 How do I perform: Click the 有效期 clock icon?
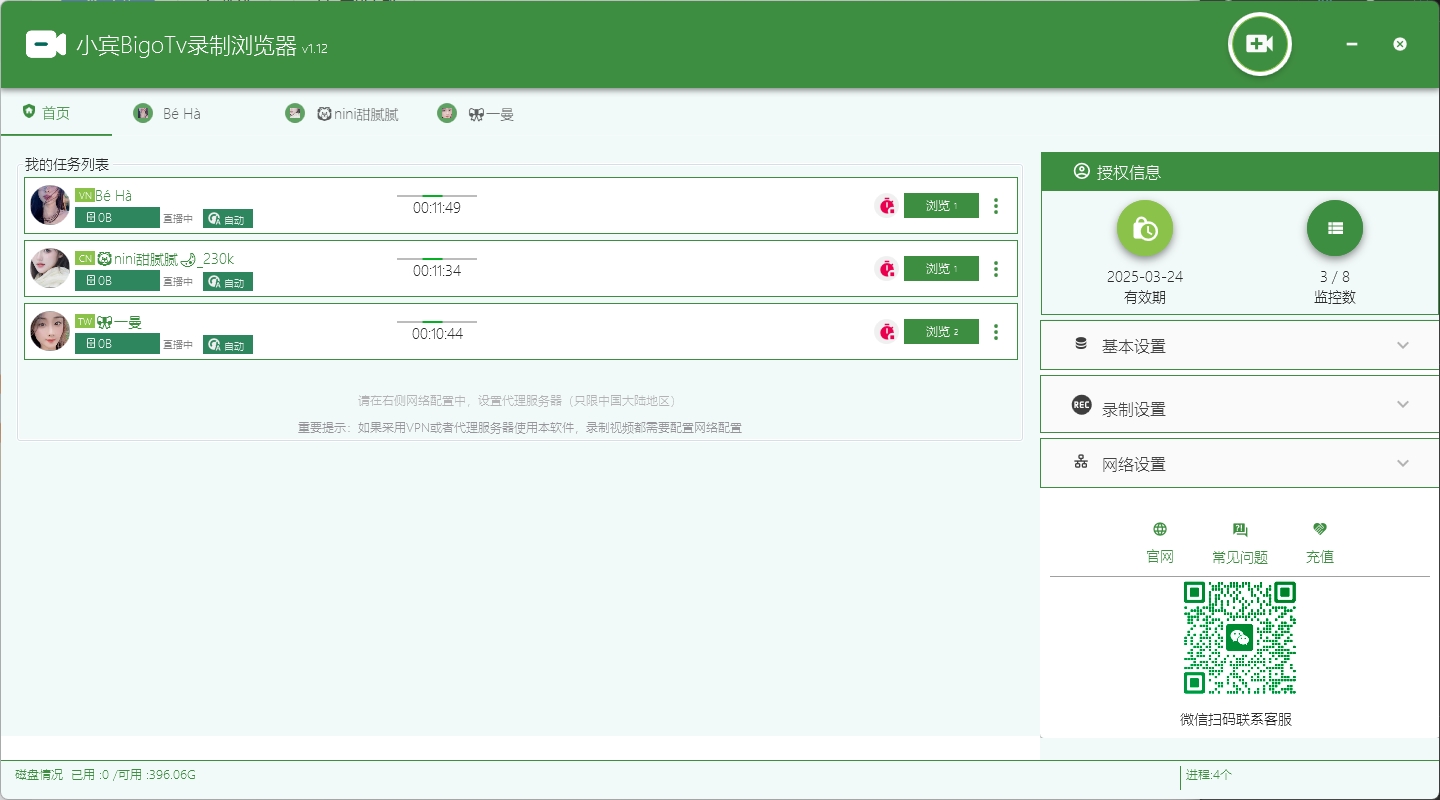click(1145, 229)
